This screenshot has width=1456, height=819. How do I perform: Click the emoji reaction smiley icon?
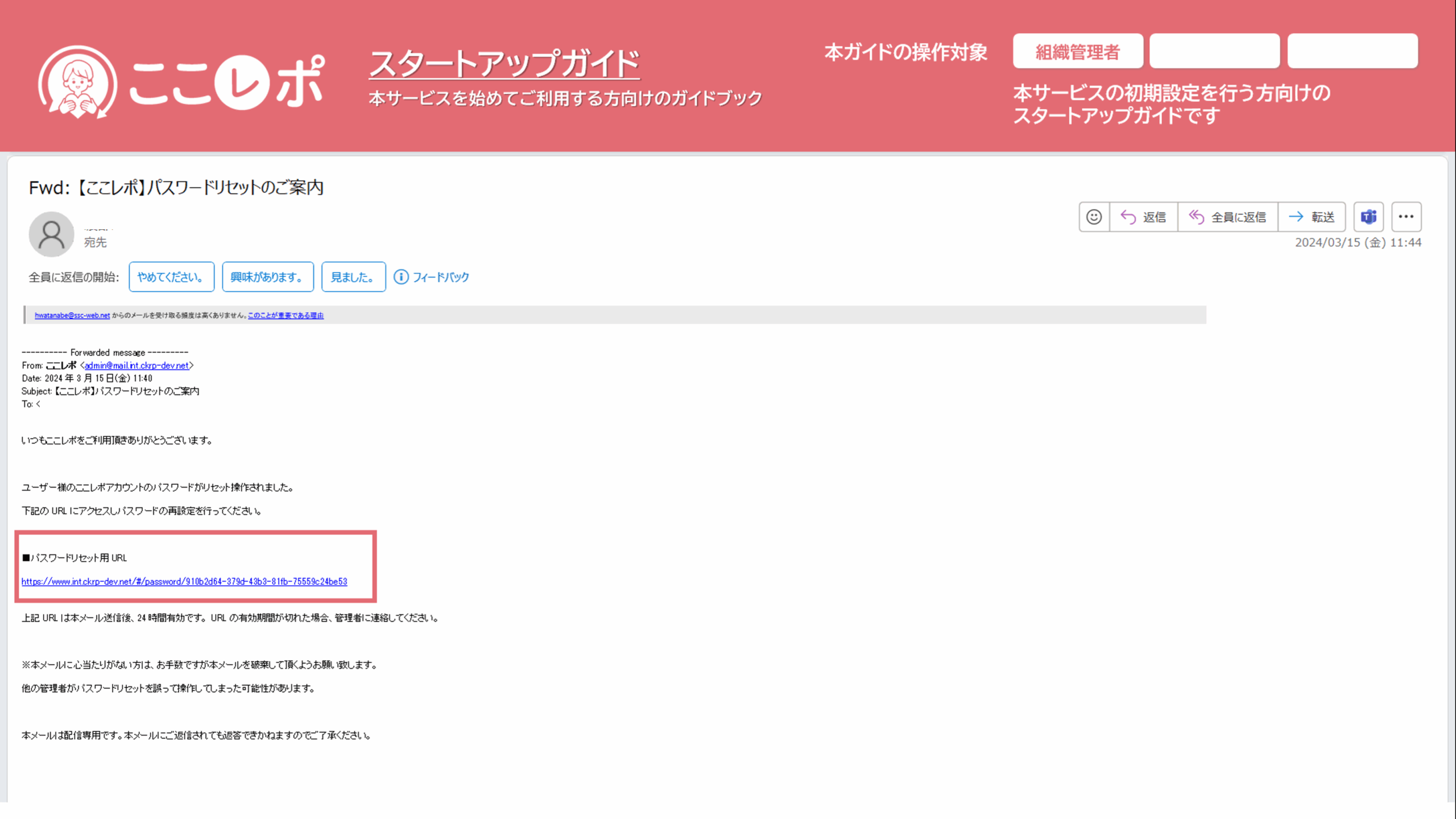[1094, 217]
